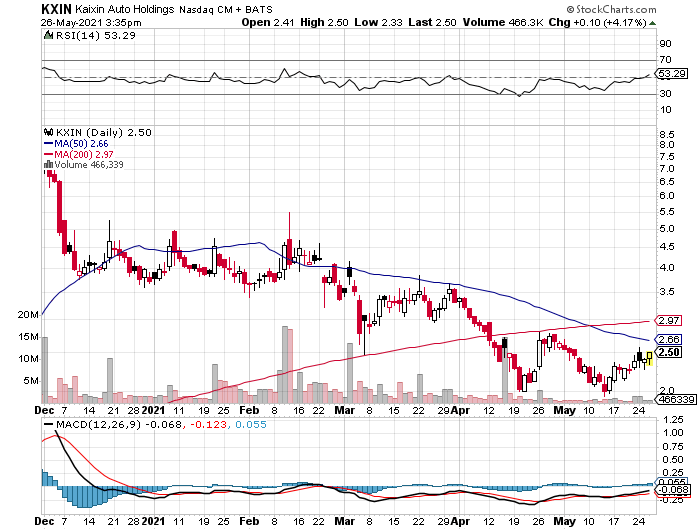Click the Volume 466,339 legend label

click(89, 165)
